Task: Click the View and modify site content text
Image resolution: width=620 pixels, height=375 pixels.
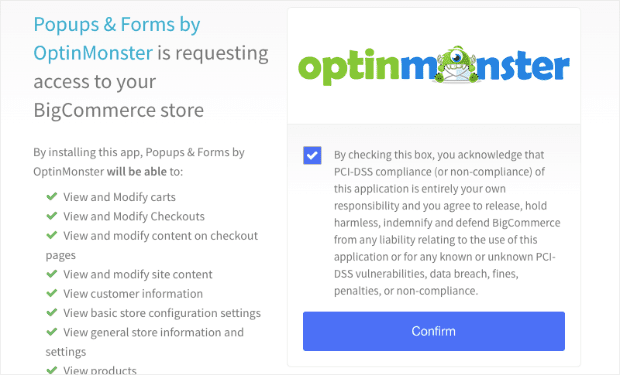Action: pyautogui.click(x=138, y=274)
